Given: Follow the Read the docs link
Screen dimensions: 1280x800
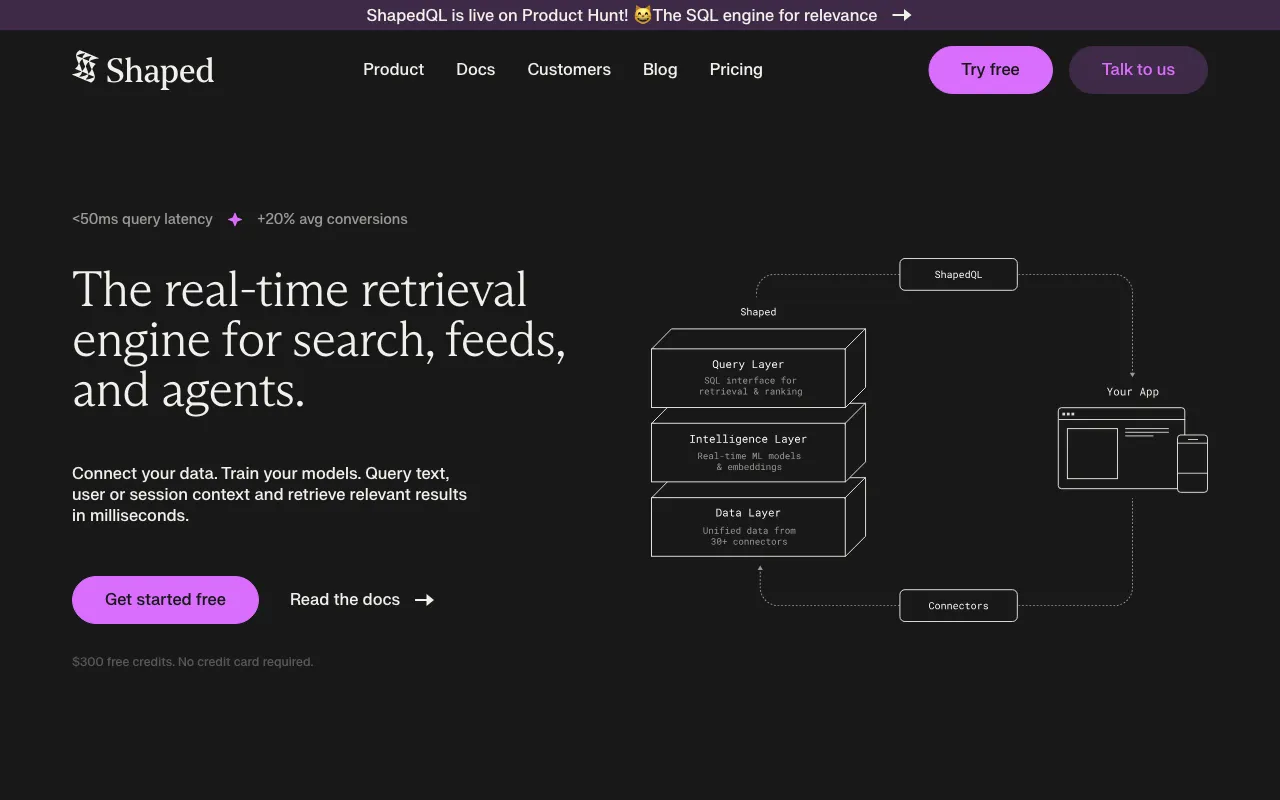Looking at the screenshot, I should [x=362, y=600].
